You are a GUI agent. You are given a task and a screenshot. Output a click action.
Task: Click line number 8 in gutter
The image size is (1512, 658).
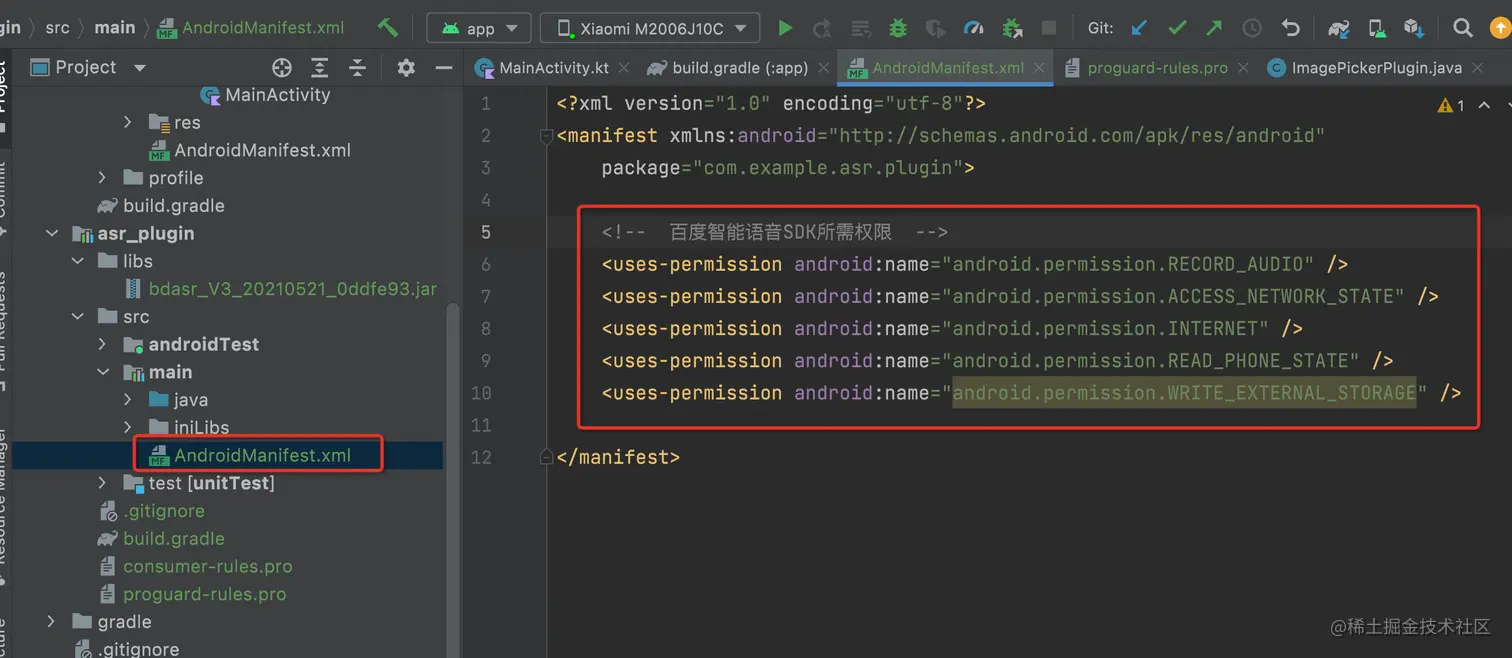tap(485, 328)
